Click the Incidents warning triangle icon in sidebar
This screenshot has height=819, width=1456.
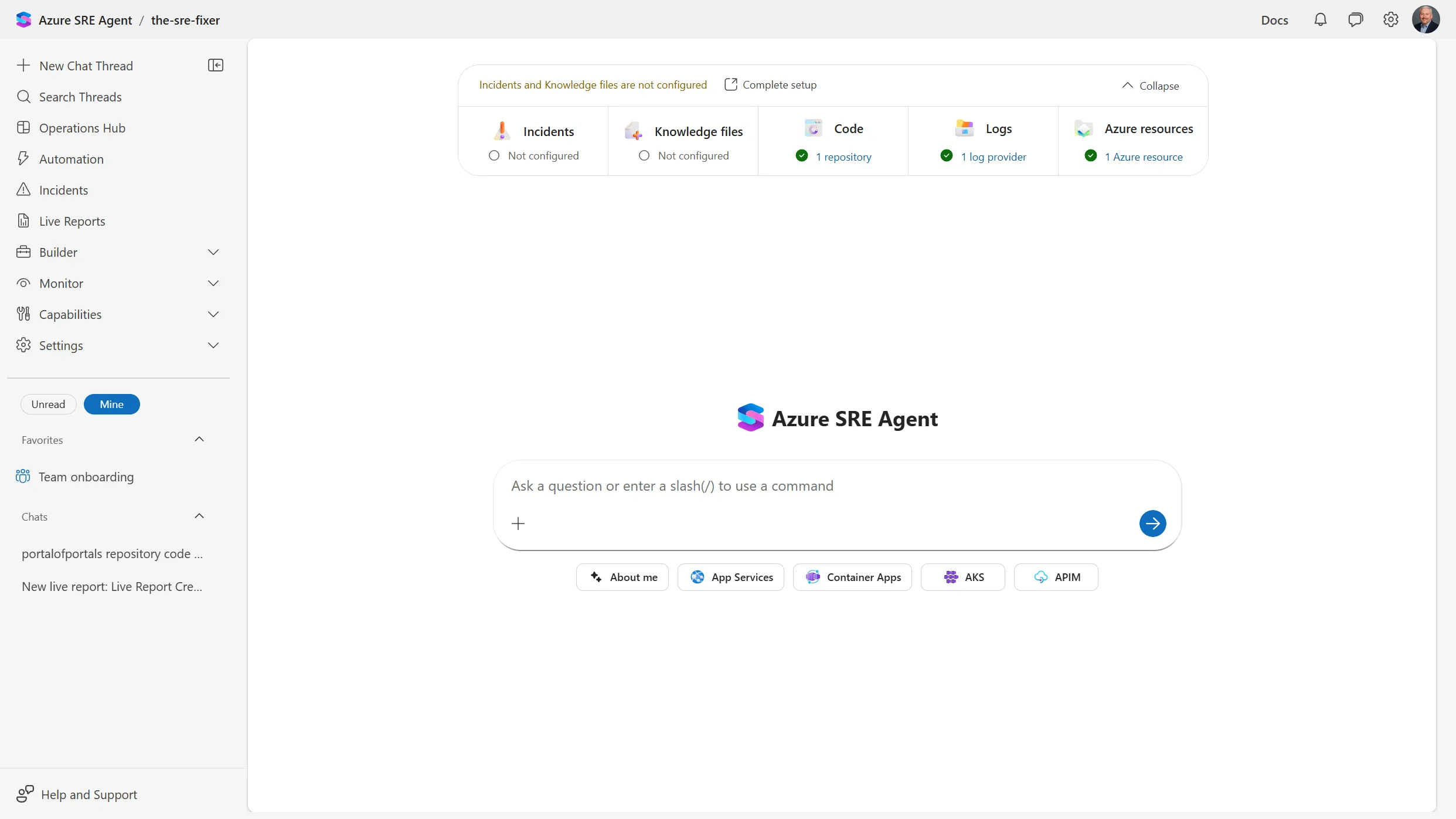(x=23, y=189)
